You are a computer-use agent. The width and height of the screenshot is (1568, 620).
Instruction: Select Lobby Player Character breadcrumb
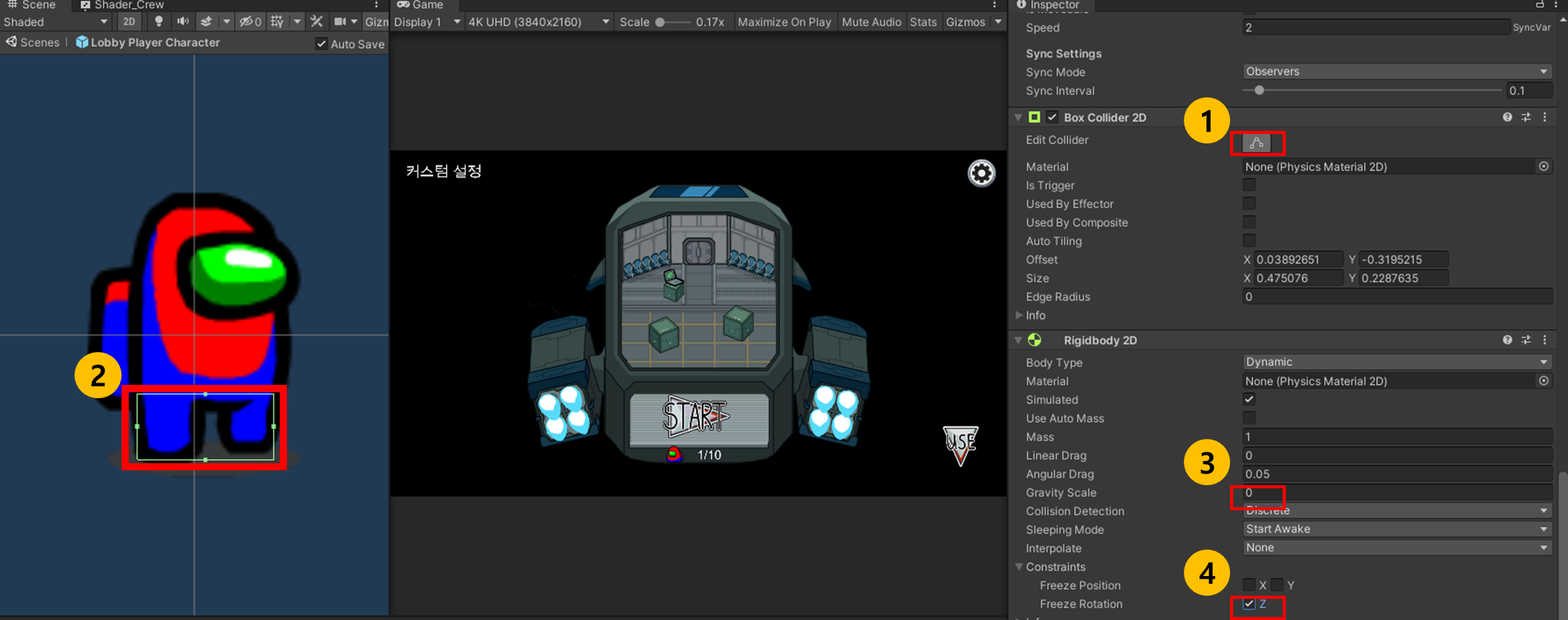(148, 42)
